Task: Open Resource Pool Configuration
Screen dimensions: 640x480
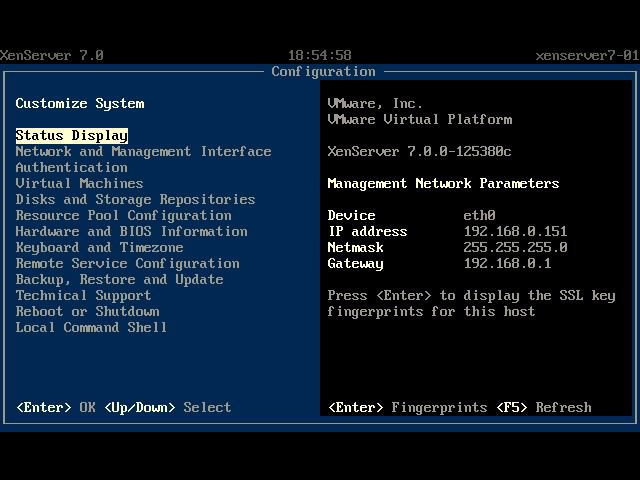Action: pos(123,215)
